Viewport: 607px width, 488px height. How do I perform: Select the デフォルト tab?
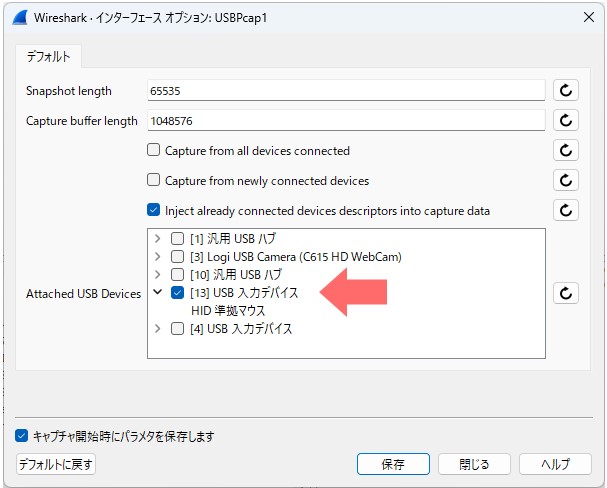49,56
